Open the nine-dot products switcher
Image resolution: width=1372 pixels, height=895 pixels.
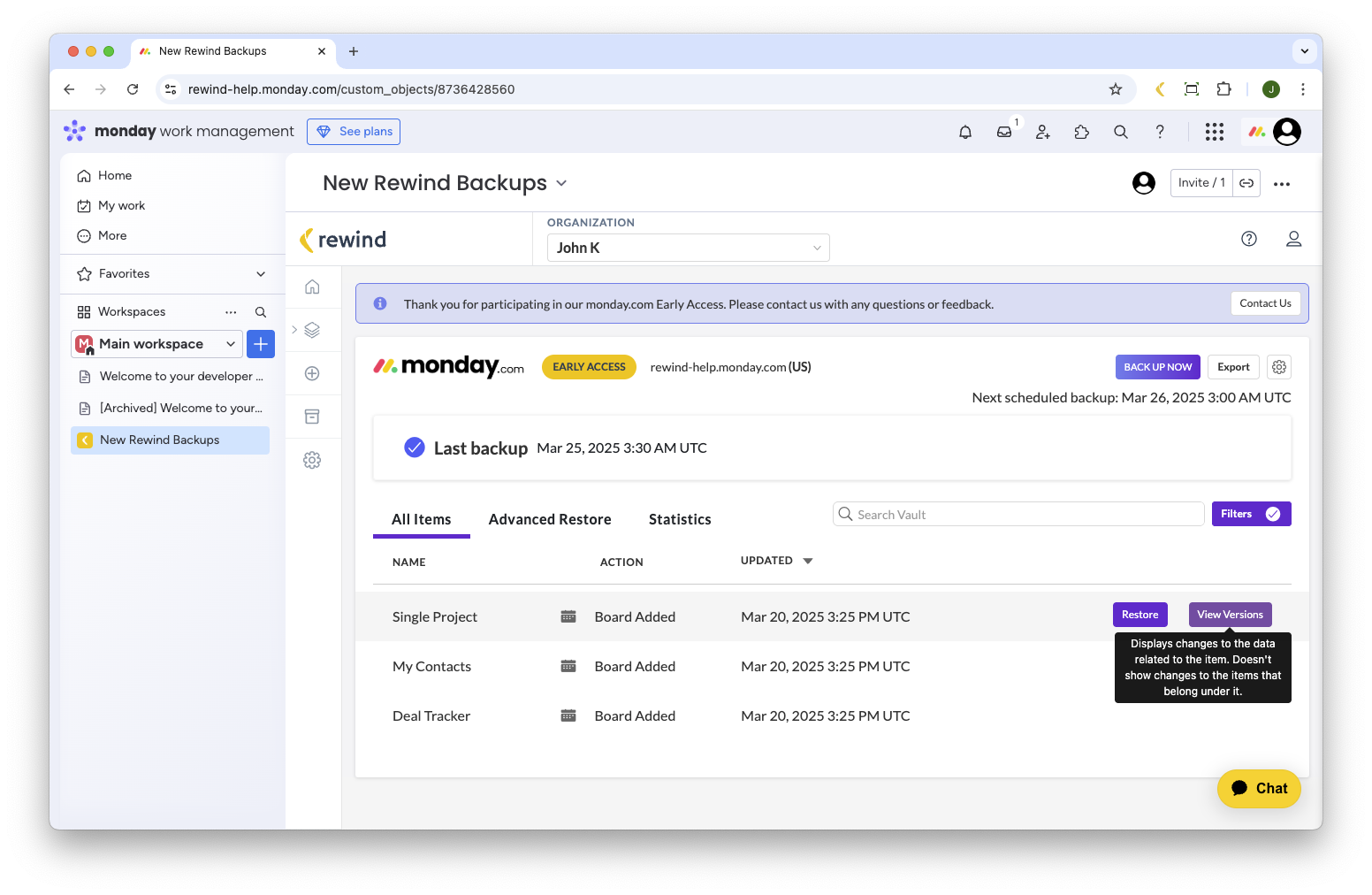pos(1215,132)
